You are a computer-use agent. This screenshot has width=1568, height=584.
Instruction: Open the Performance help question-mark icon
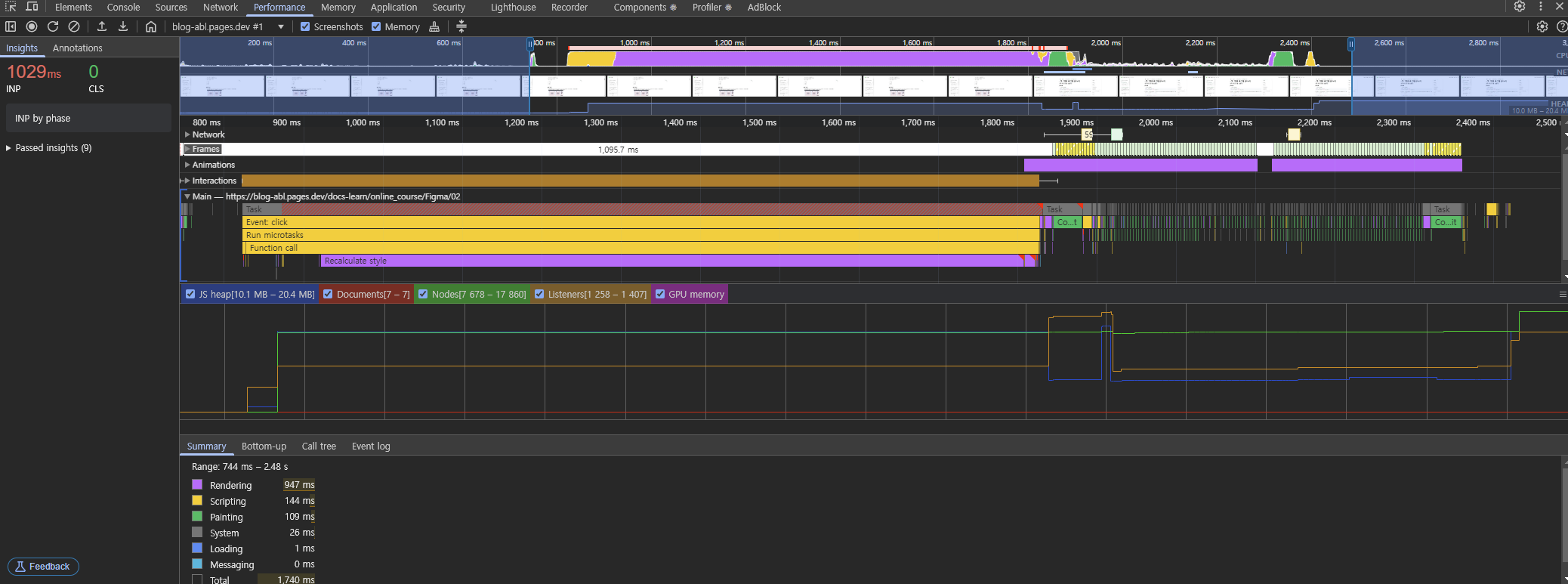tap(1562, 26)
